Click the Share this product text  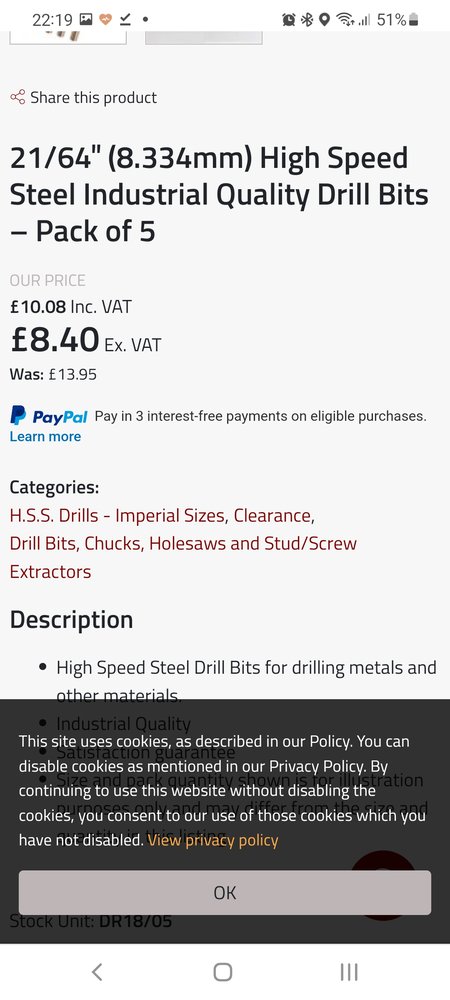[x=94, y=98]
